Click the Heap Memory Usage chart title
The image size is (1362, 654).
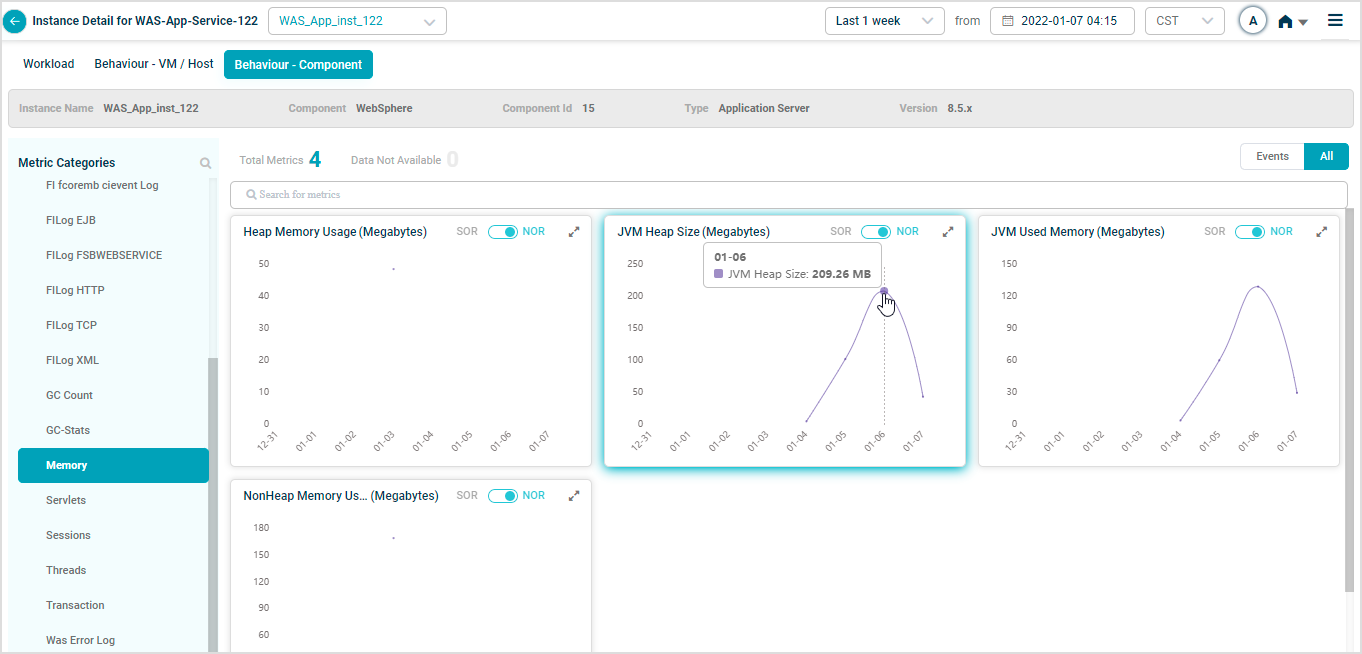coord(335,232)
